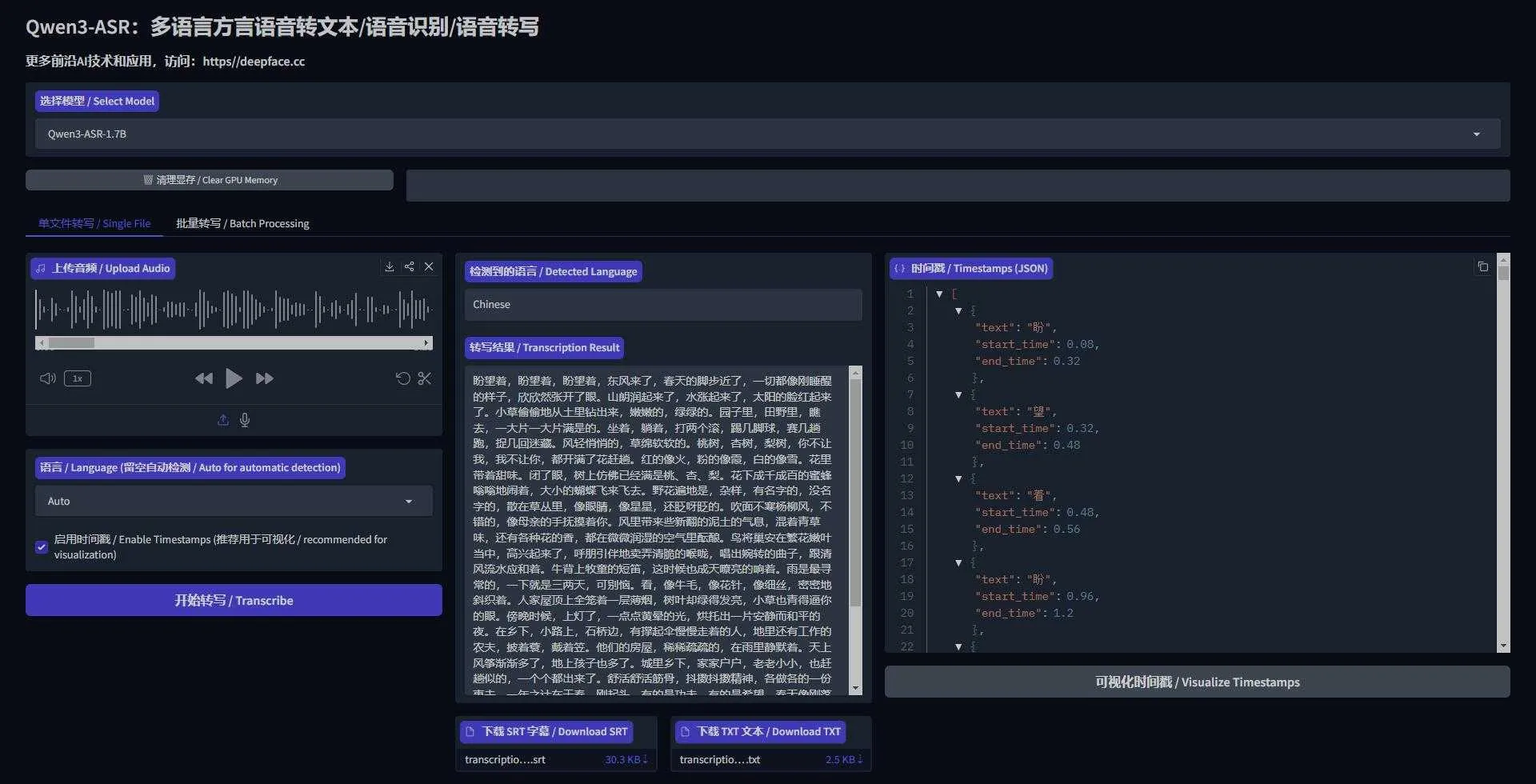This screenshot has height=784, width=1536.
Task: Download the audio from the waveform player
Action: tap(390, 266)
